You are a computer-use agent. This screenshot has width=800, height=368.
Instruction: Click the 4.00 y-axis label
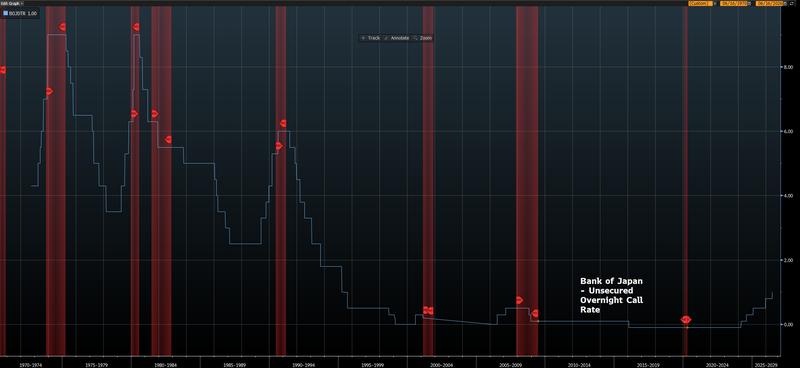pos(788,195)
